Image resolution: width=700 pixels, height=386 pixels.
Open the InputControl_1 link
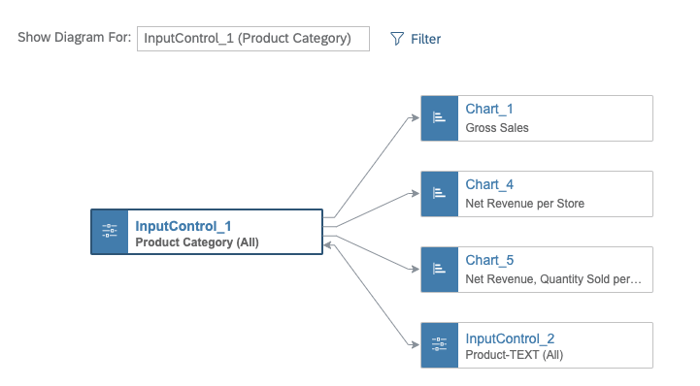coord(183,226)
